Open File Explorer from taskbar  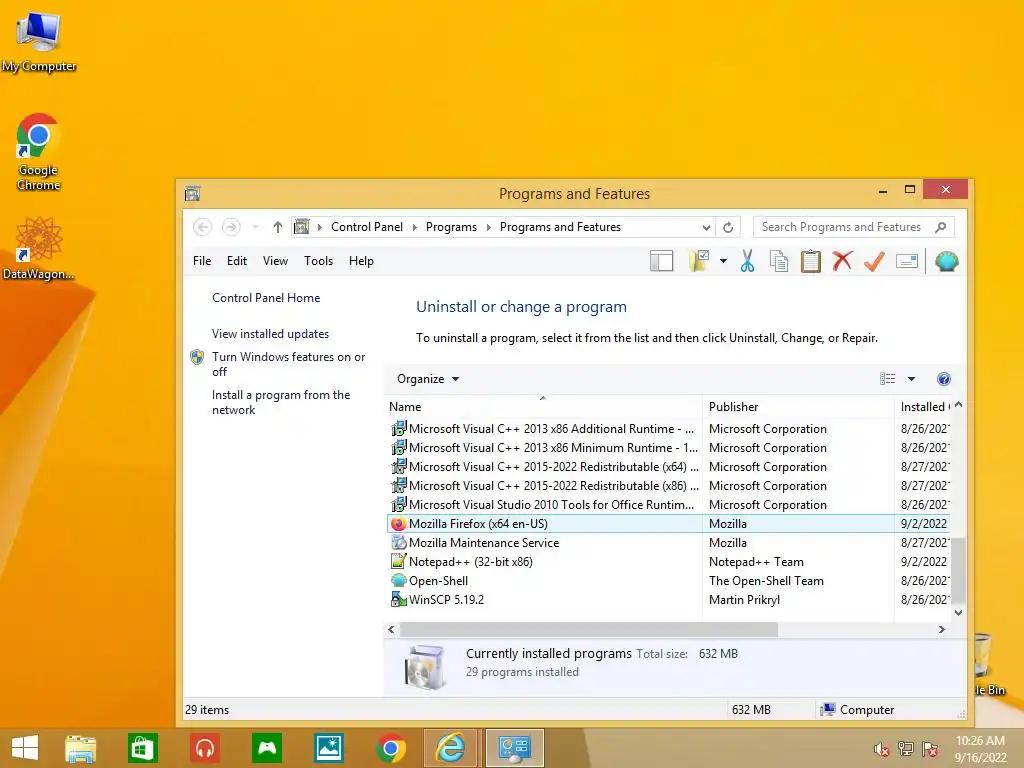click(x=80, y=748)
